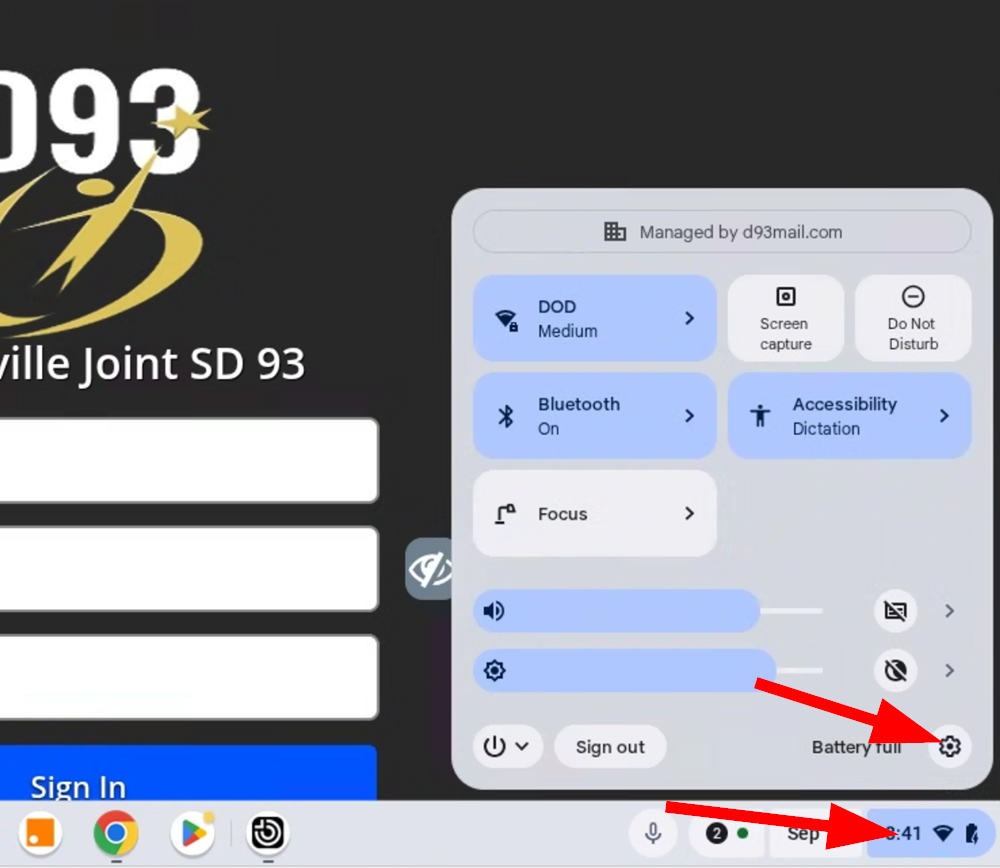Toggle night light next to brightness slider
The width and height of the screenshot is (1000, 868).
click(x=895, y=670)
